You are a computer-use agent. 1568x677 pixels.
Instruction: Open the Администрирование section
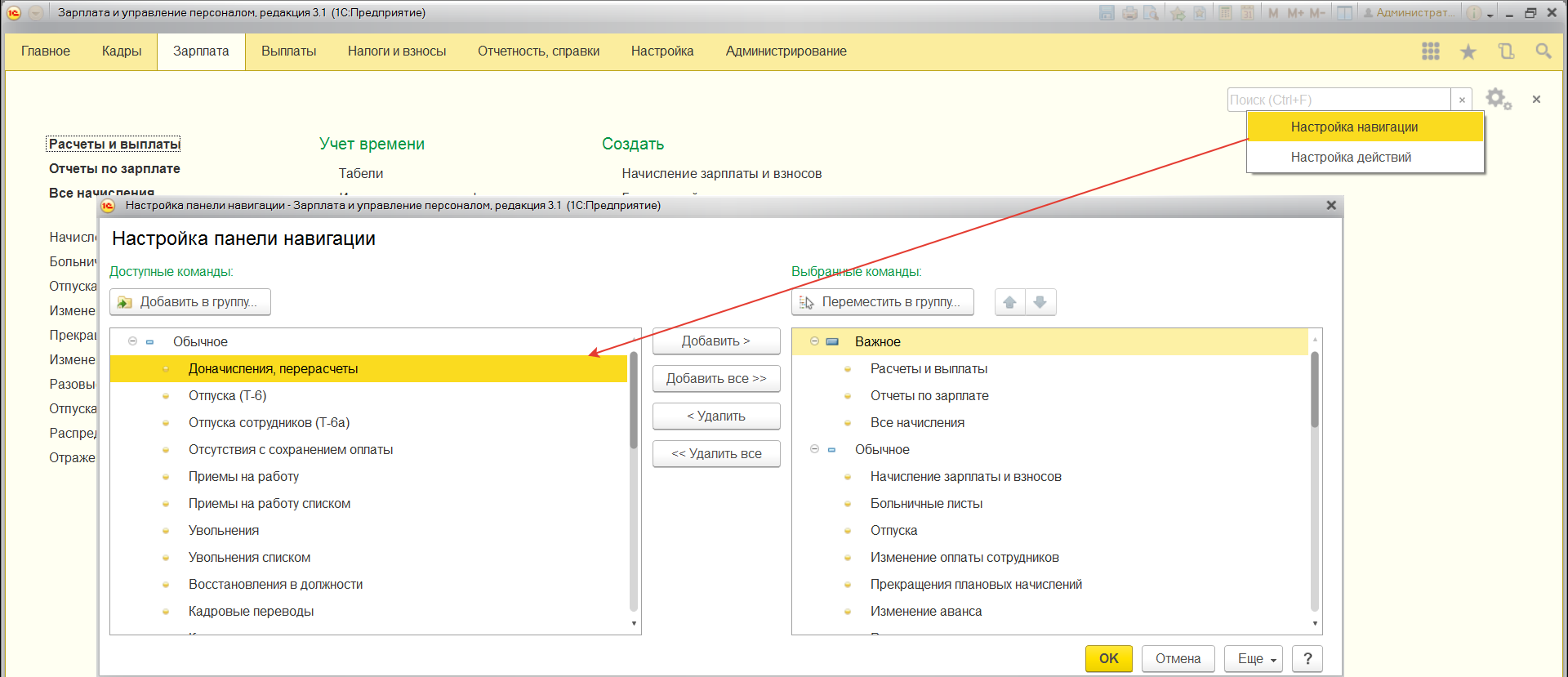coord(786,51)
